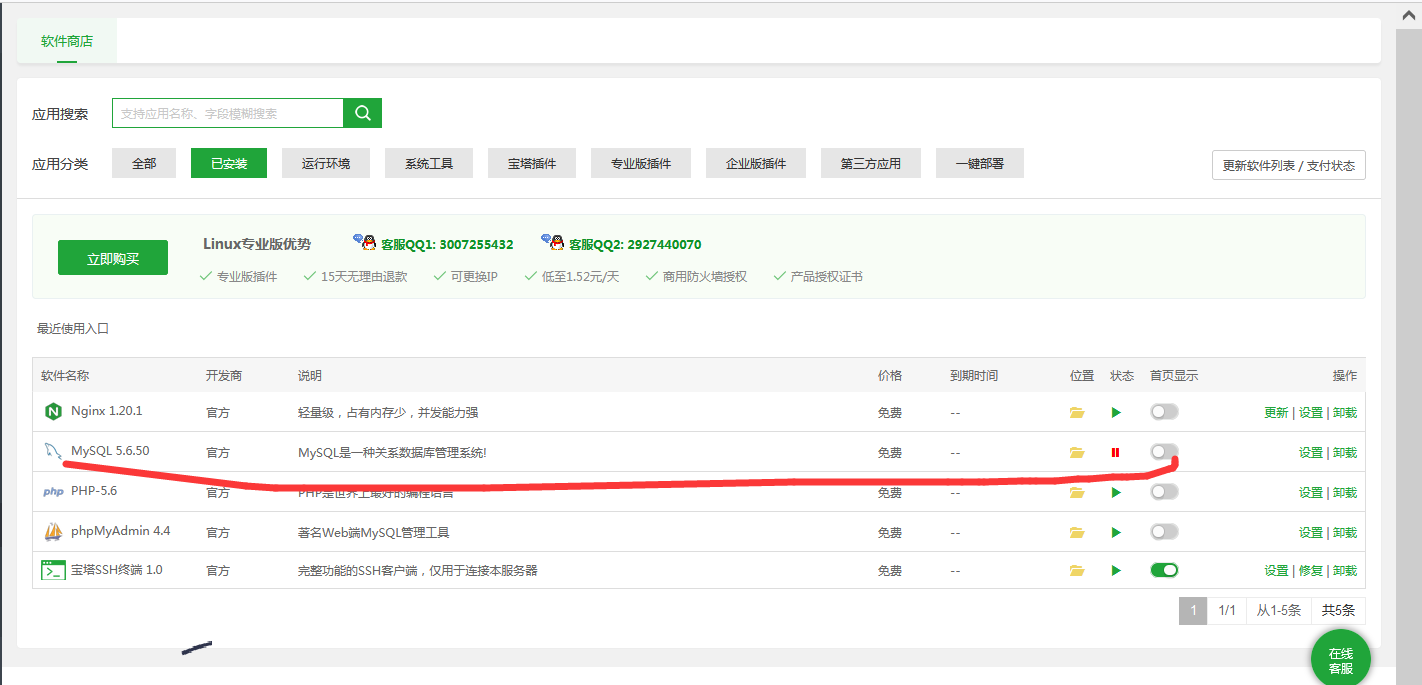Click PHP-5.6 green running status icon
This screenshot has height=685, width=1422.
(x=1116, y=492)
